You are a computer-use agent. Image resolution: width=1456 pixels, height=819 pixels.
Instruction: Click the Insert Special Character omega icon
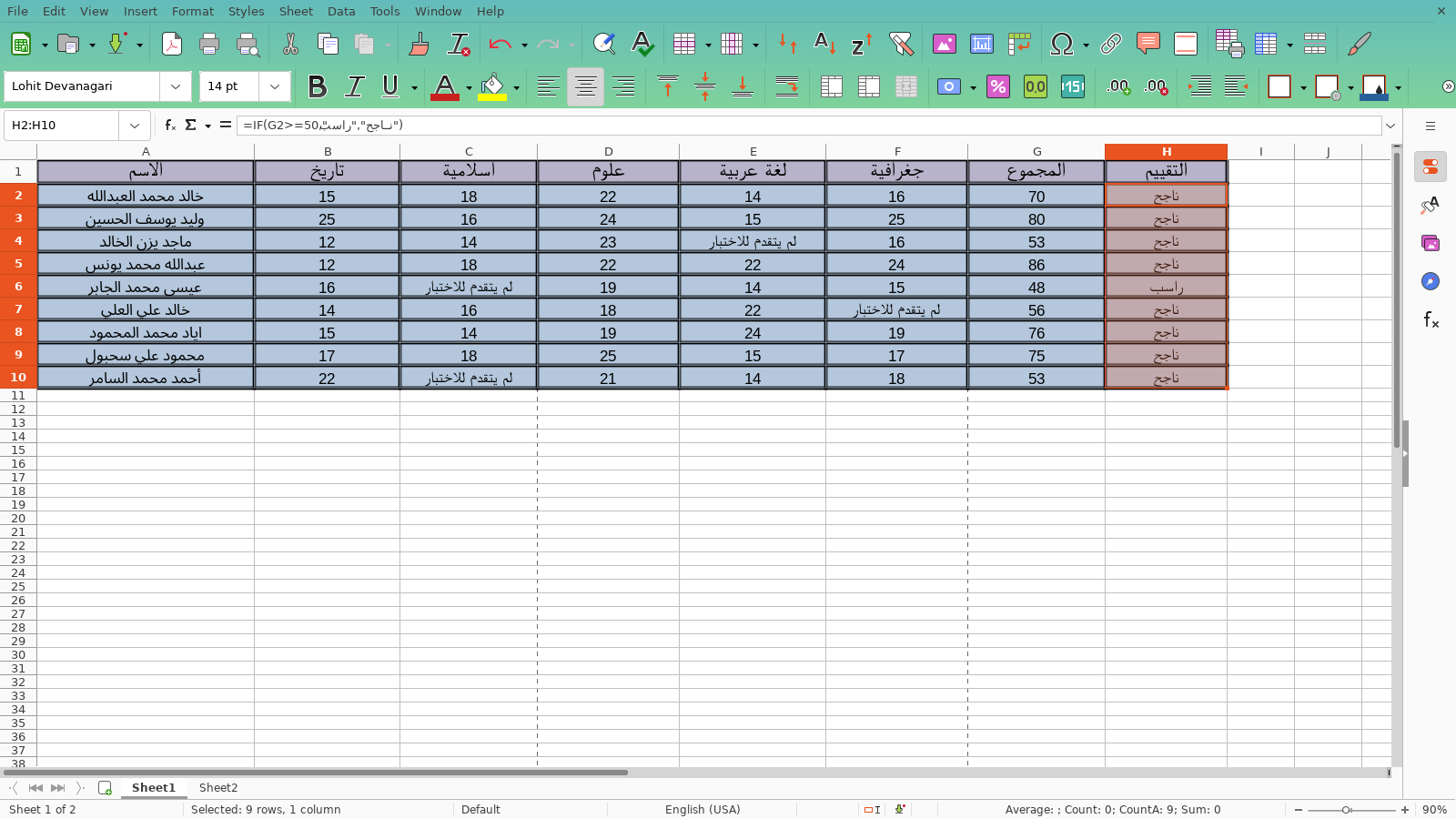click(1061, 44)
